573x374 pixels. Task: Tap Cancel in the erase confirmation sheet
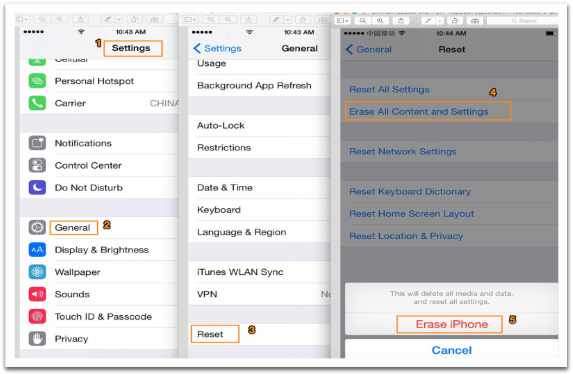pyautogui.click(x=452, y=350)
